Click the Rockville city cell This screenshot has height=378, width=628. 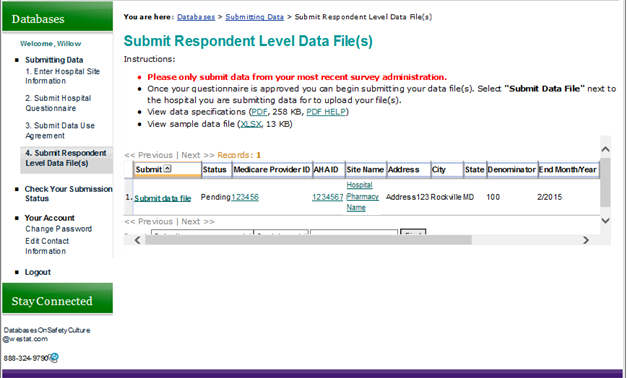point(446,197)
